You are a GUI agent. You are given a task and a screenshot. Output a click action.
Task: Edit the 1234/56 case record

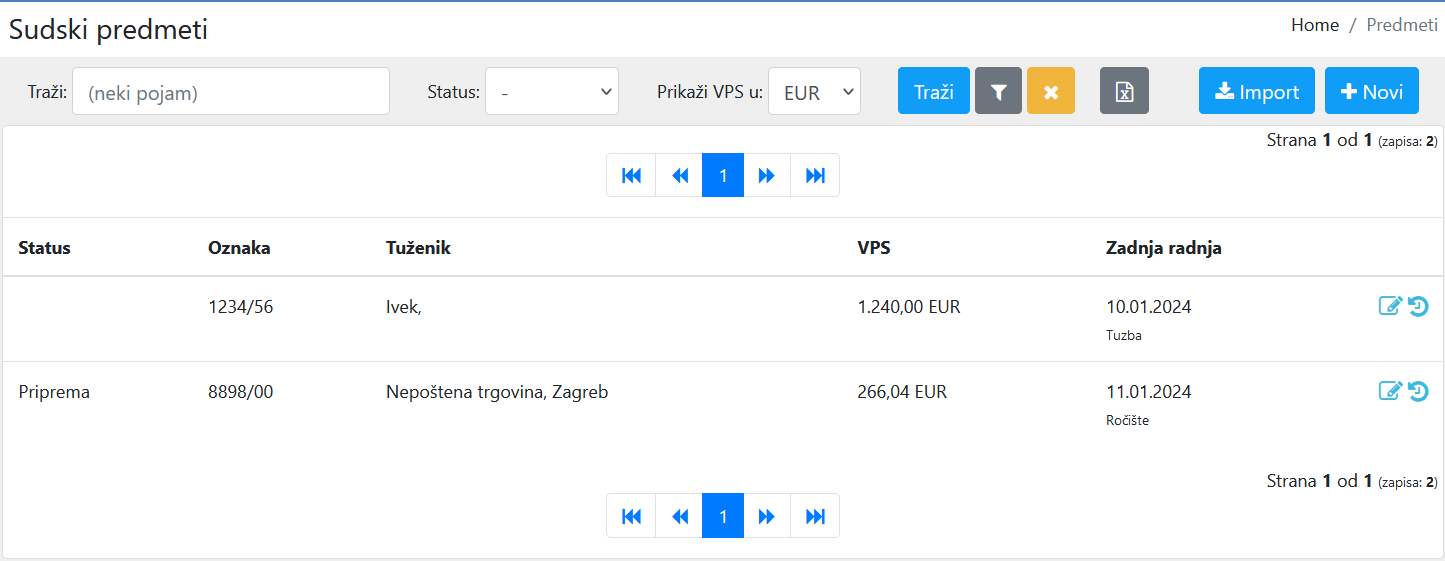tap(1390, 306)
